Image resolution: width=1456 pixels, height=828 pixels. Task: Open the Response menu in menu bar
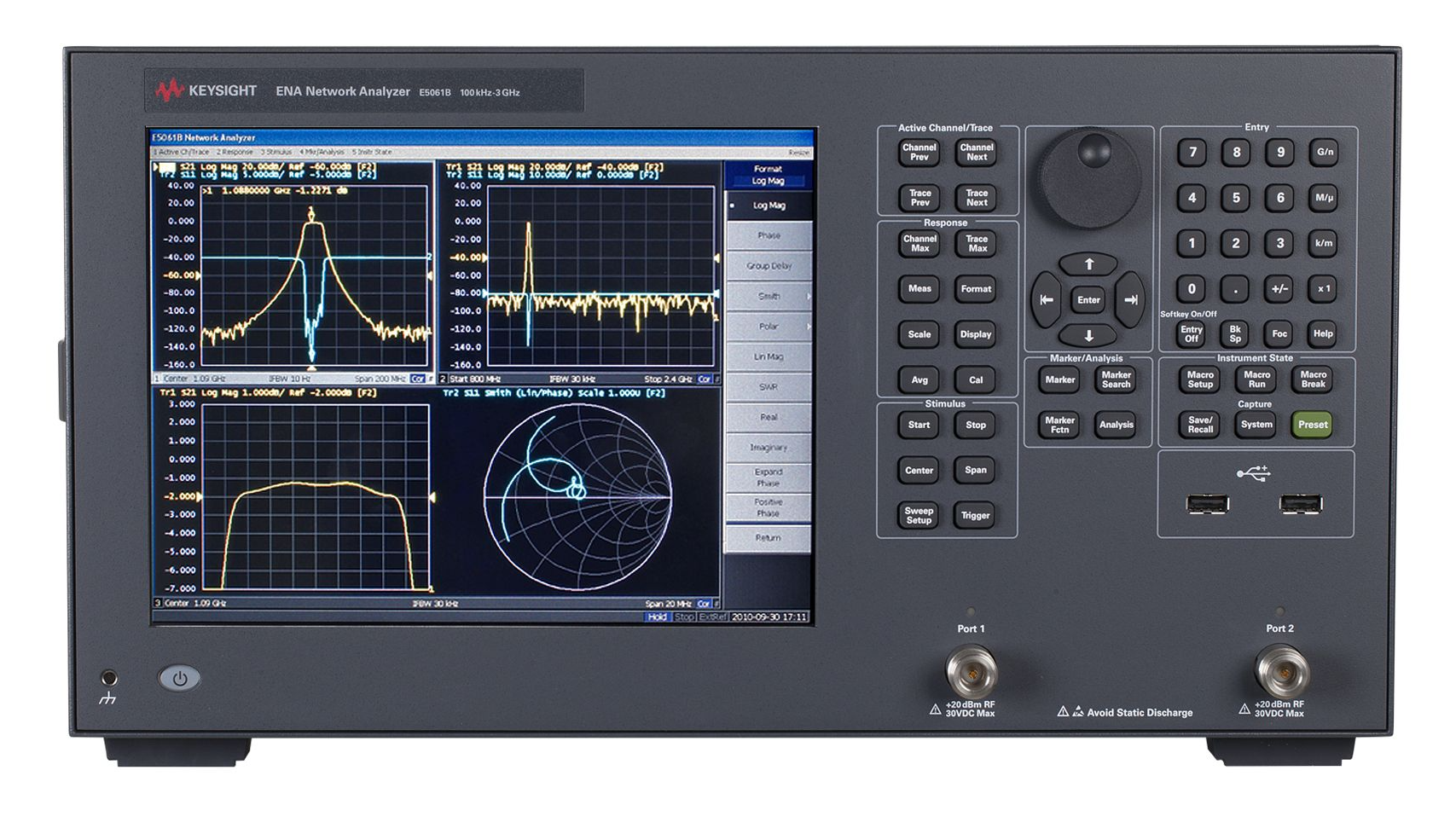(x=235, y=152)
